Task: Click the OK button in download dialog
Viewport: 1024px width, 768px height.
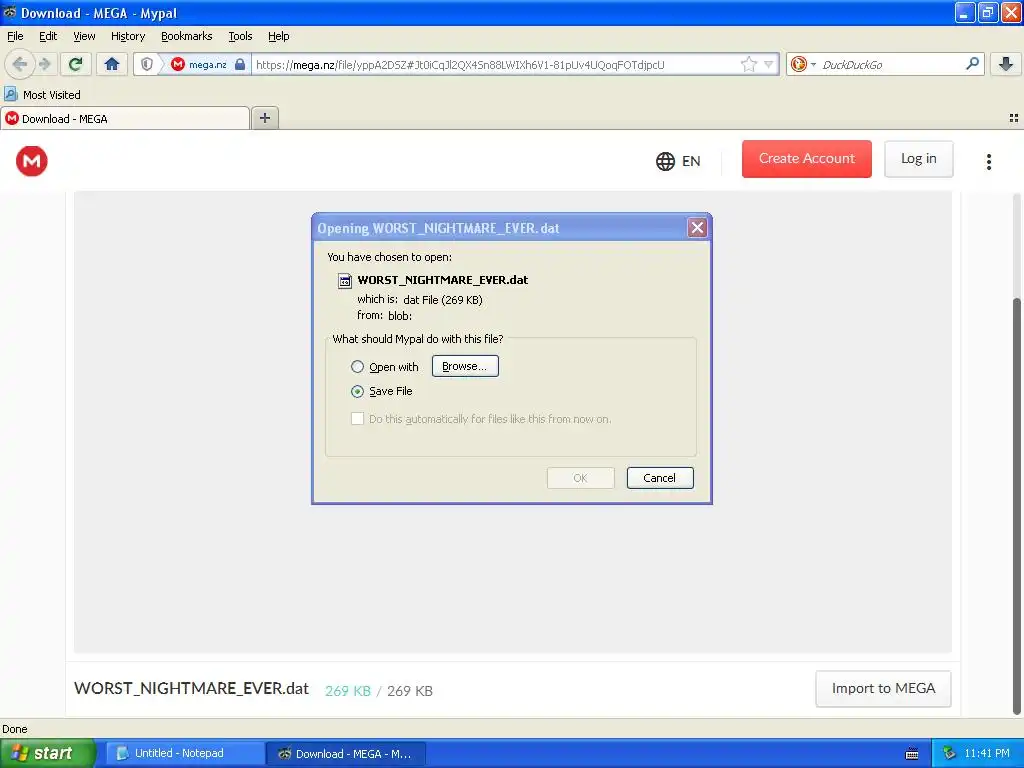Action: click(x=581, y=478)
